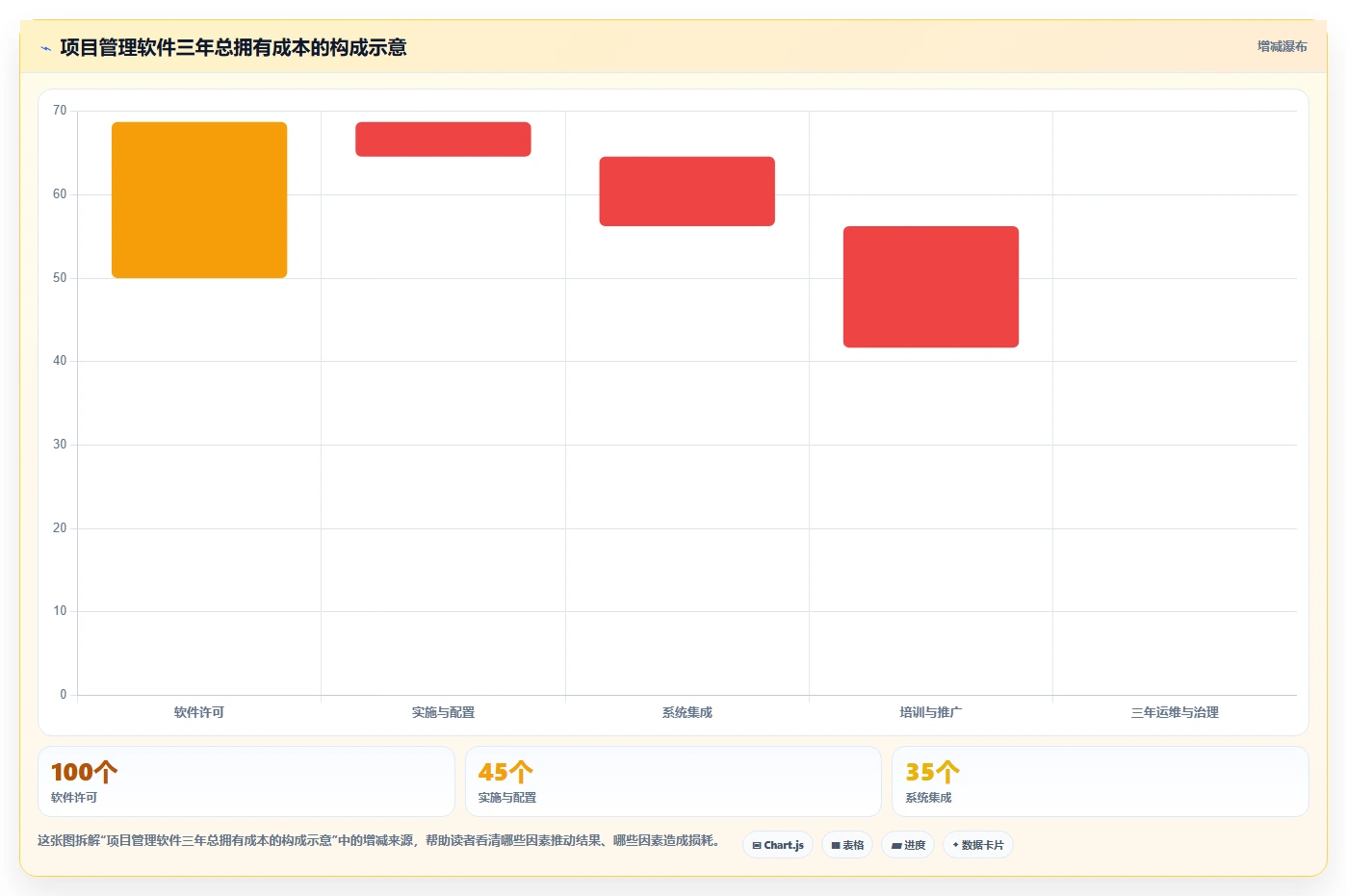Select the red 系统集成 waterfall bar

click(x=687, y=192)
